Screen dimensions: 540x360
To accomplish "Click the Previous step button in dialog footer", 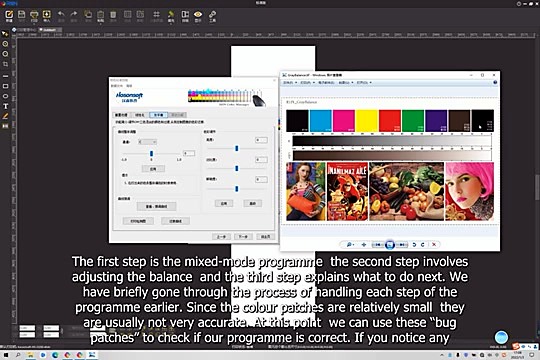I will point(221,237).
